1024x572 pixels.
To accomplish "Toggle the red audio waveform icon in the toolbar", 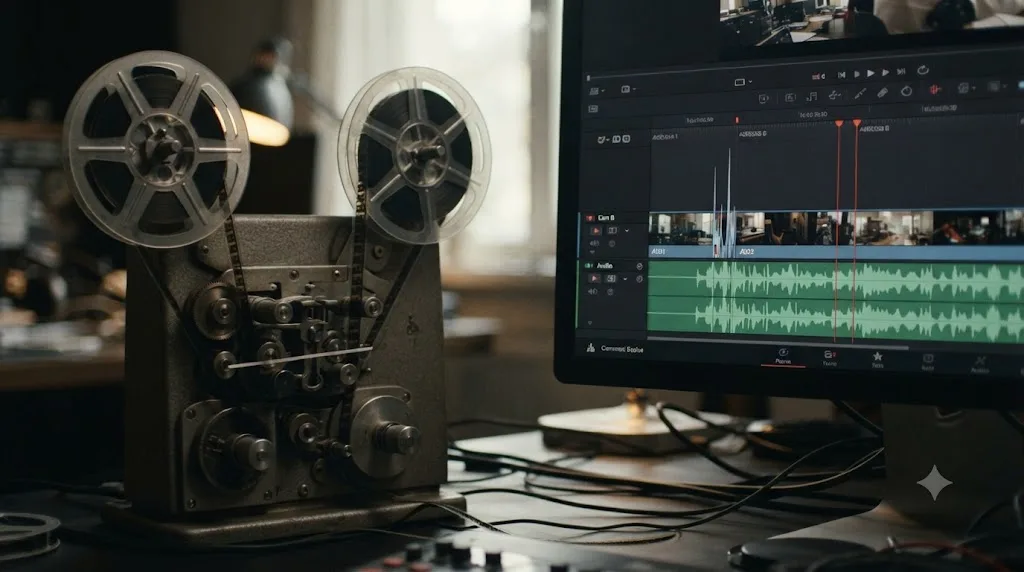I will pos(935,89).
